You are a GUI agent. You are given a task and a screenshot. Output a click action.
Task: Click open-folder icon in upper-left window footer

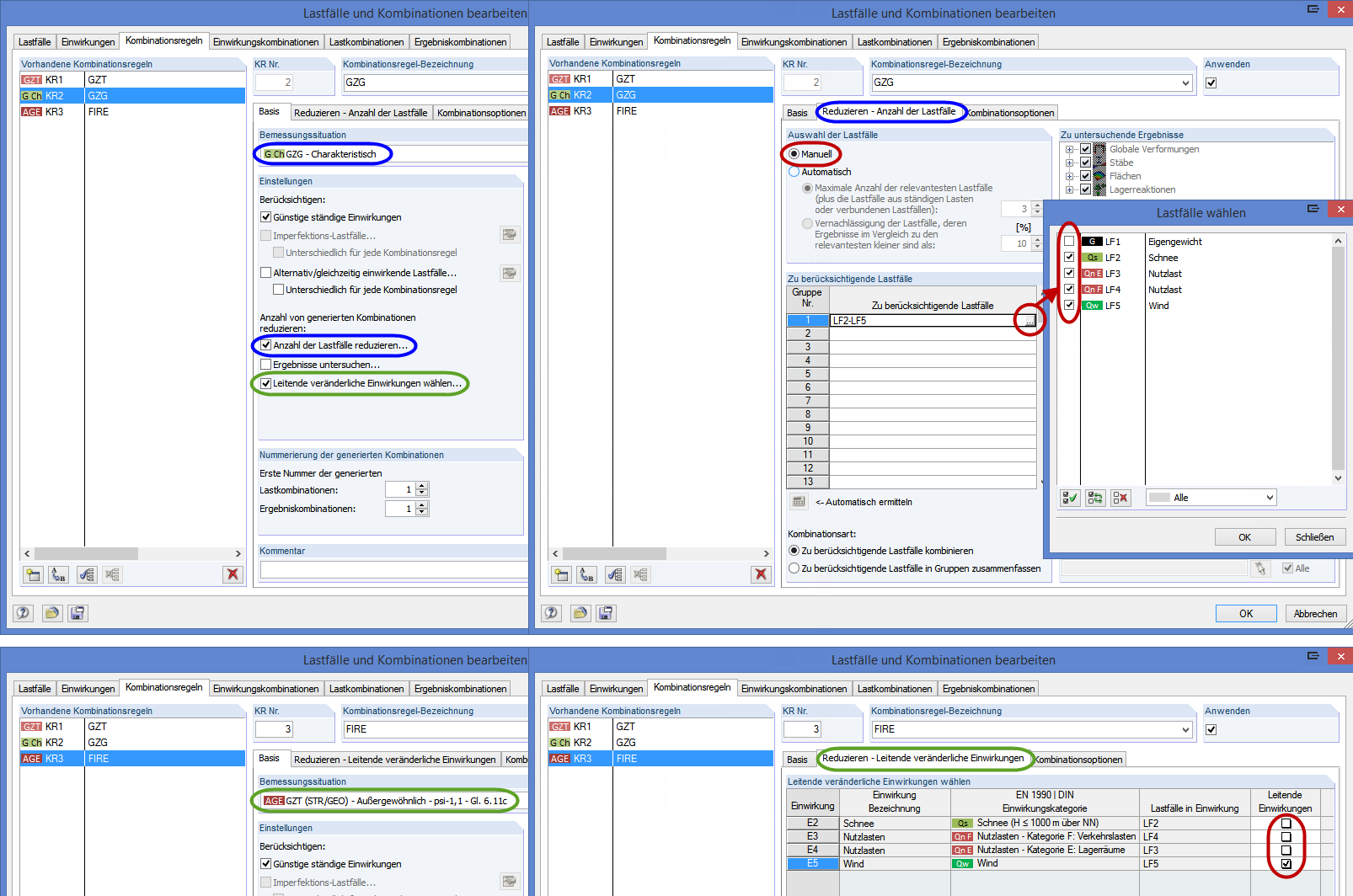tap(51, 613)
